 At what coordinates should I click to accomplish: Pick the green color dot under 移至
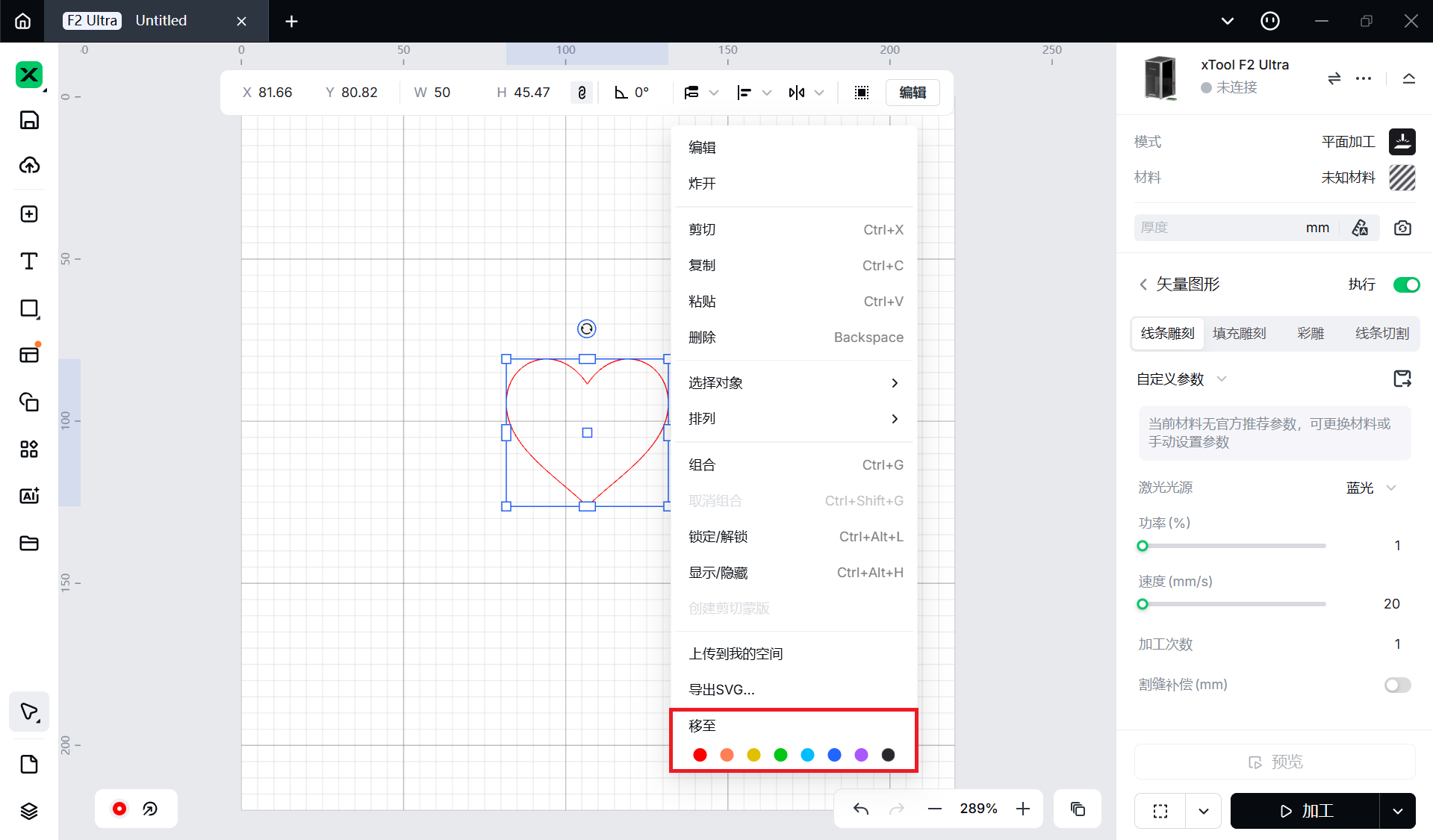pos(780,755)
